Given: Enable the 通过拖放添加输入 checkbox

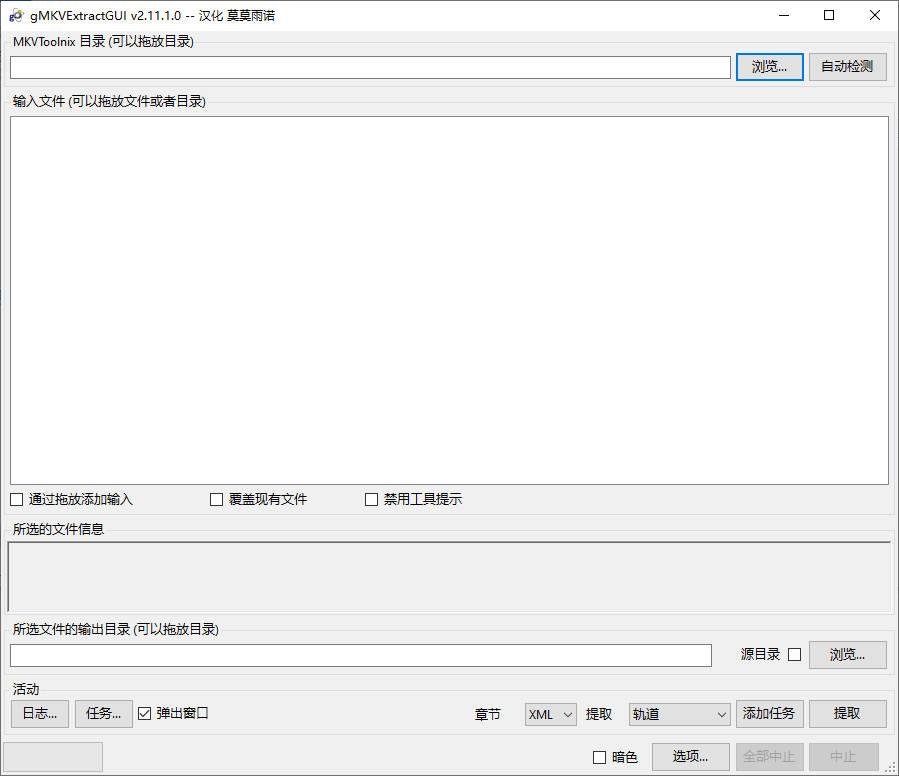Looking at the screenshot, I should [x=17, y=500].
